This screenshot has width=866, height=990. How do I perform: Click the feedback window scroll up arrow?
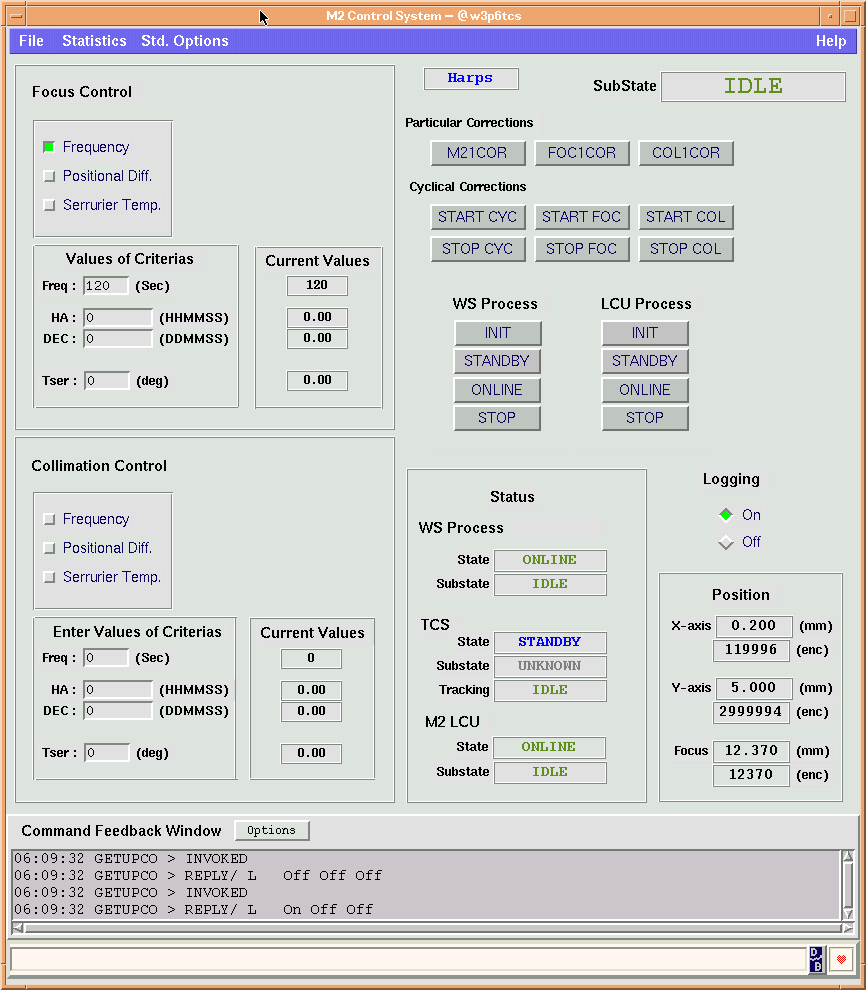coord(847,856)
